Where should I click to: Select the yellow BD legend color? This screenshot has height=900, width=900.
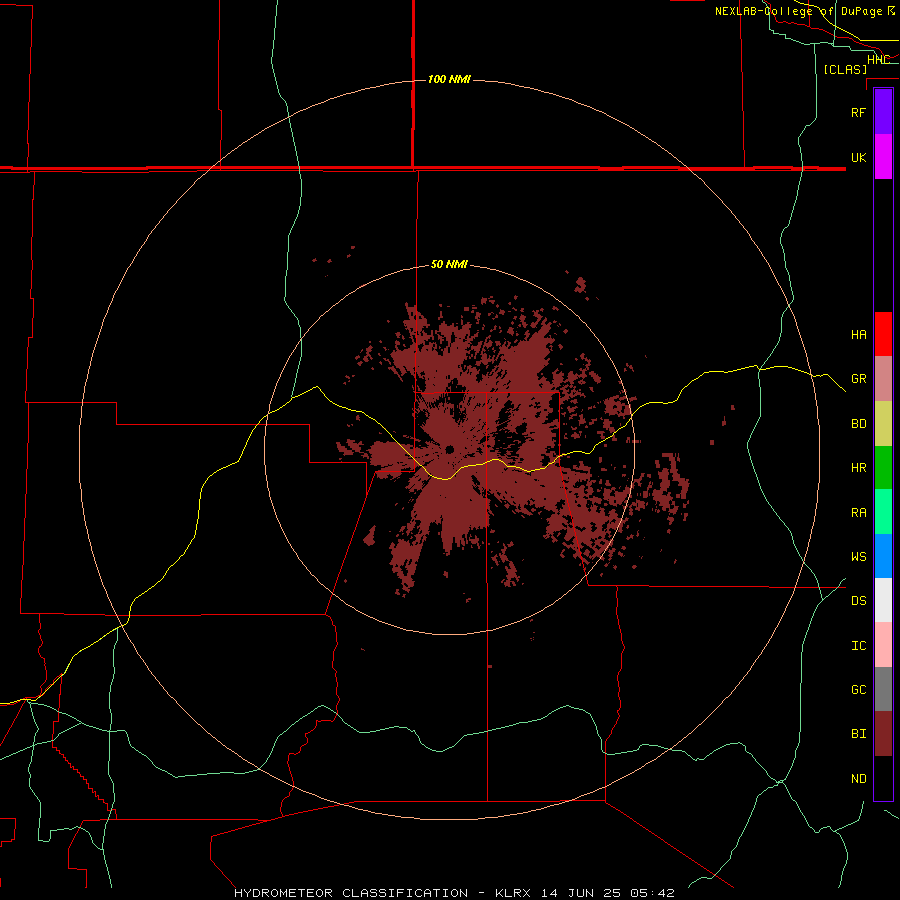(x=883, y=424)
